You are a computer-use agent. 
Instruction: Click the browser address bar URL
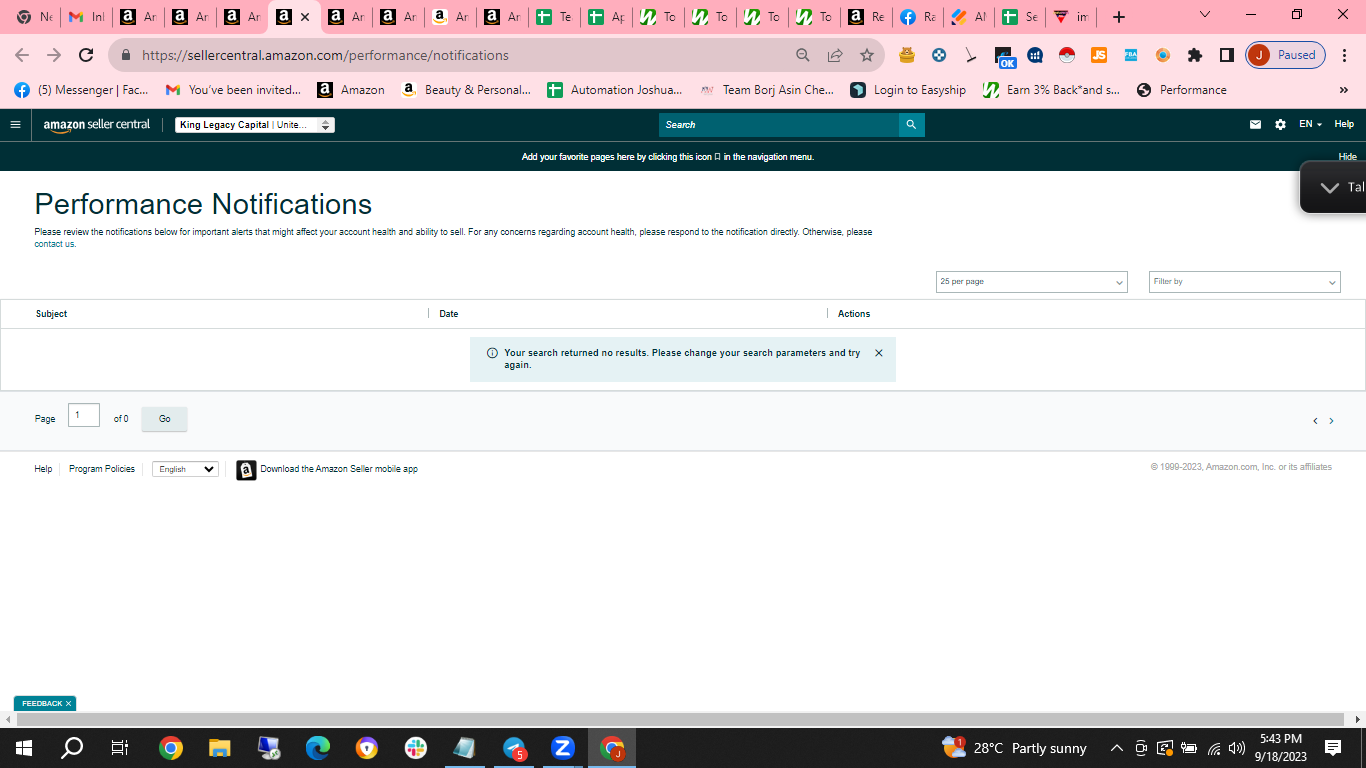[x=325, y=55]
